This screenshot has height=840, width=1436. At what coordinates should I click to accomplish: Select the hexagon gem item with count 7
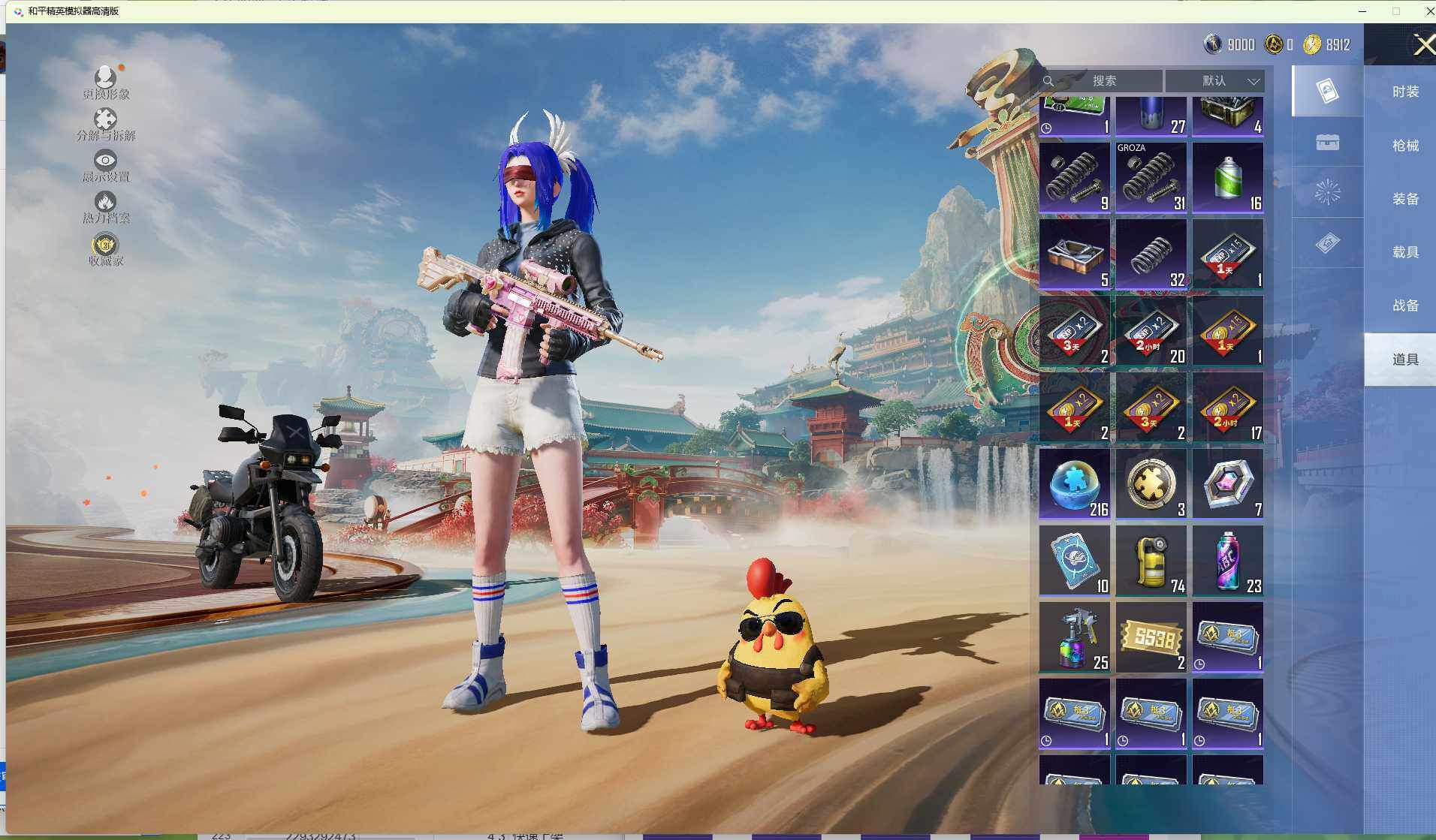click(x=1228, y=484)
